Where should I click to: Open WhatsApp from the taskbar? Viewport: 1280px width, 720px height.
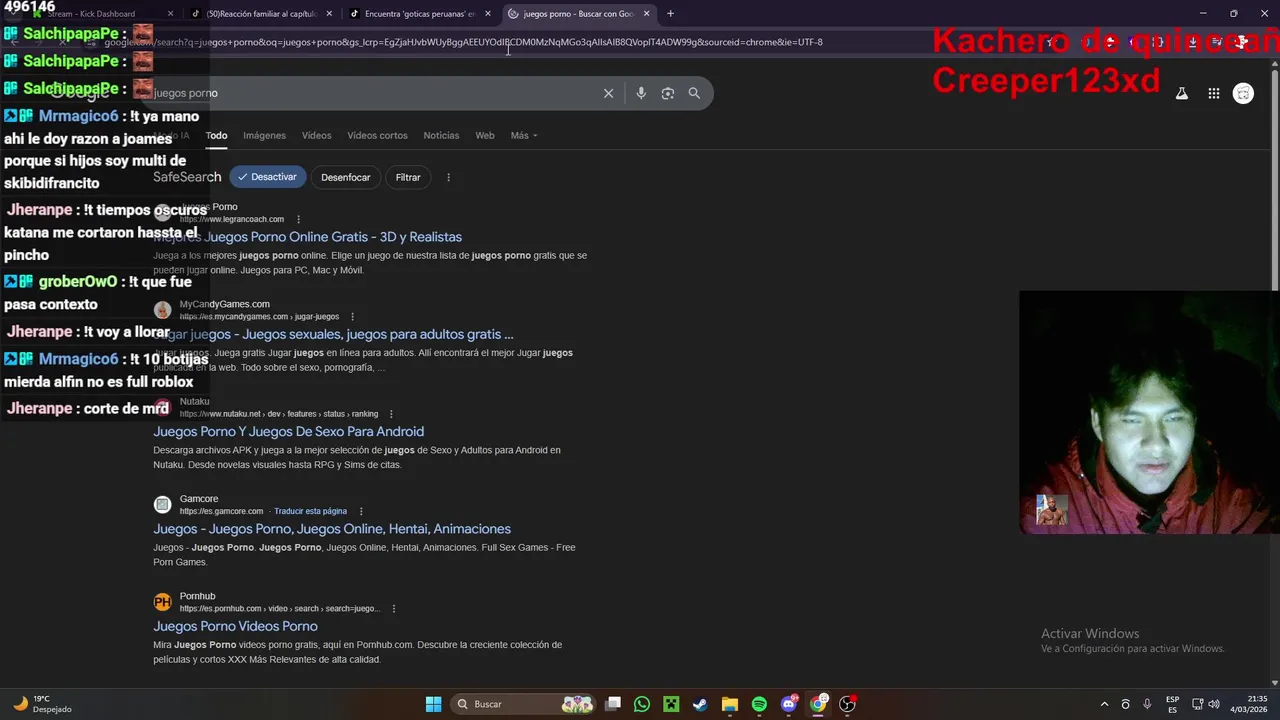coord(642,704)
